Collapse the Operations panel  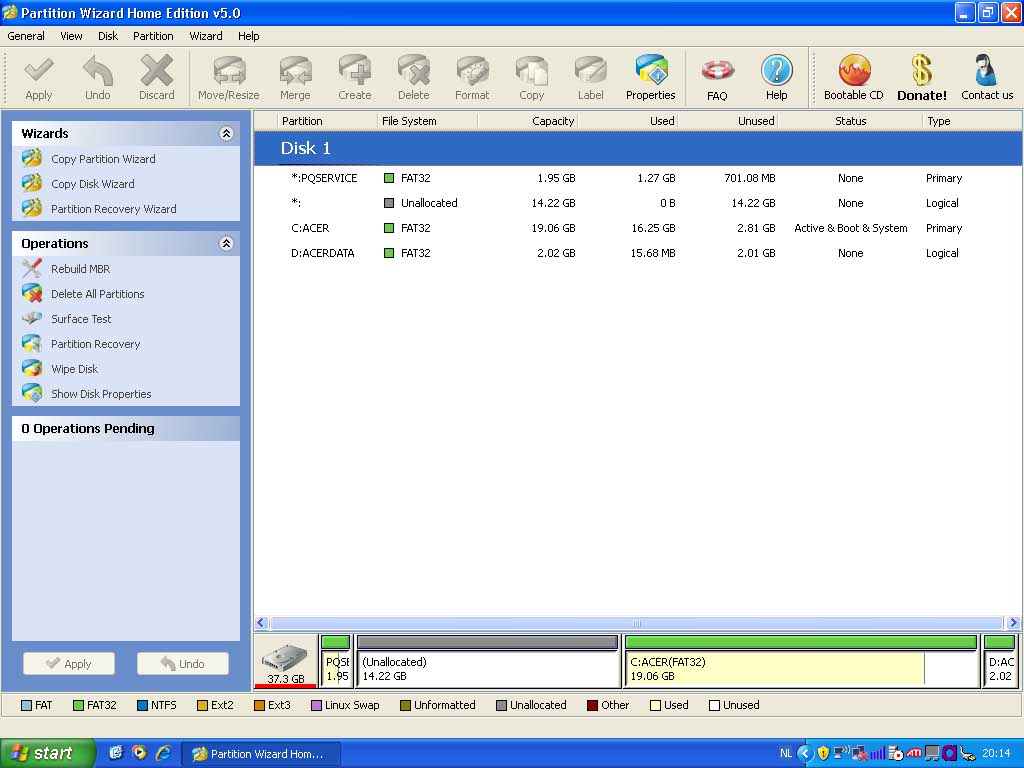coord(226,244)
